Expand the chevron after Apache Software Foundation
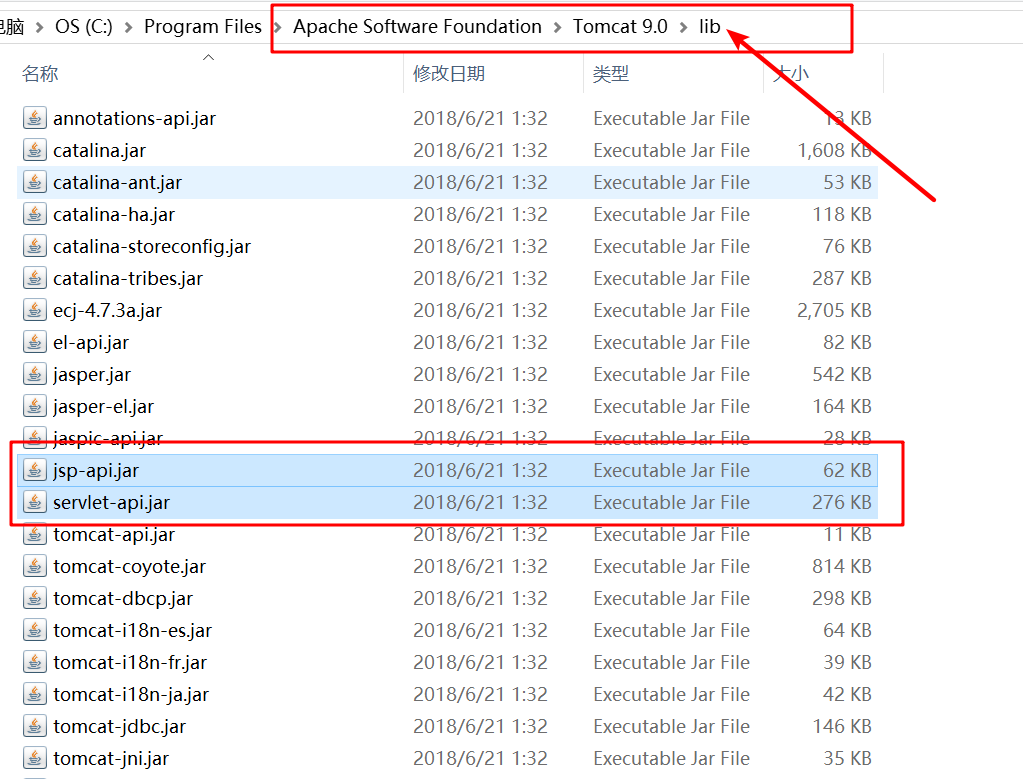The height and width of the screenshot is (781, 1023). coord(557,27)
